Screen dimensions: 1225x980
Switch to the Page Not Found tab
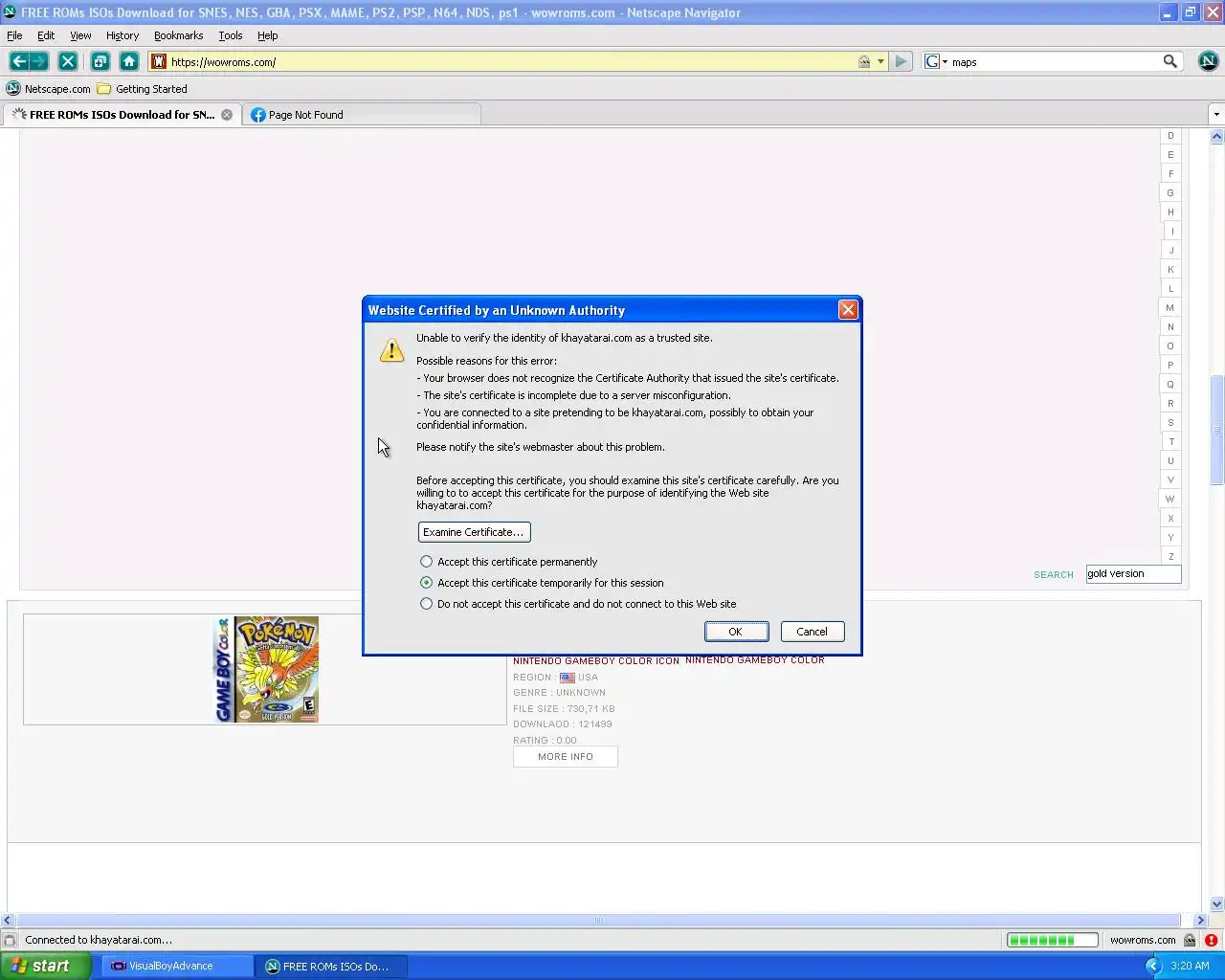362,115
